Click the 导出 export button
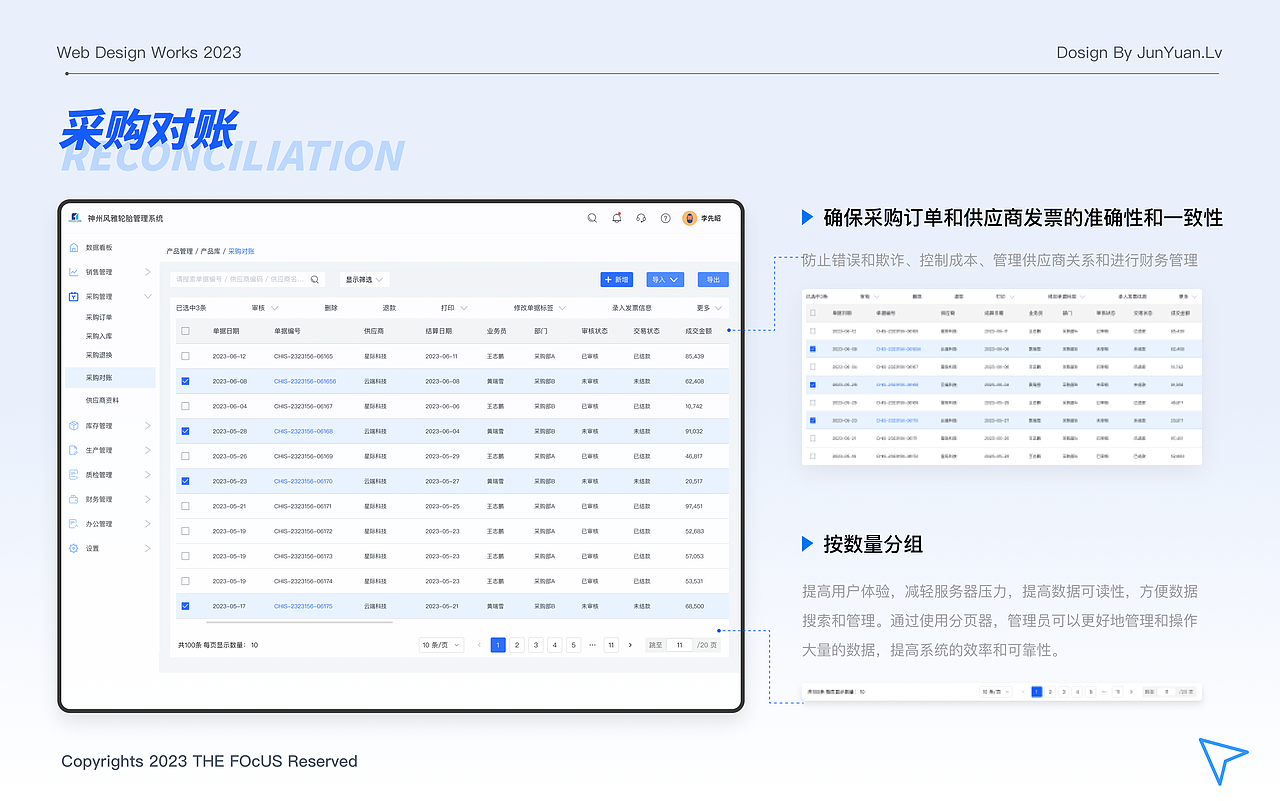 tap(713, 280)
